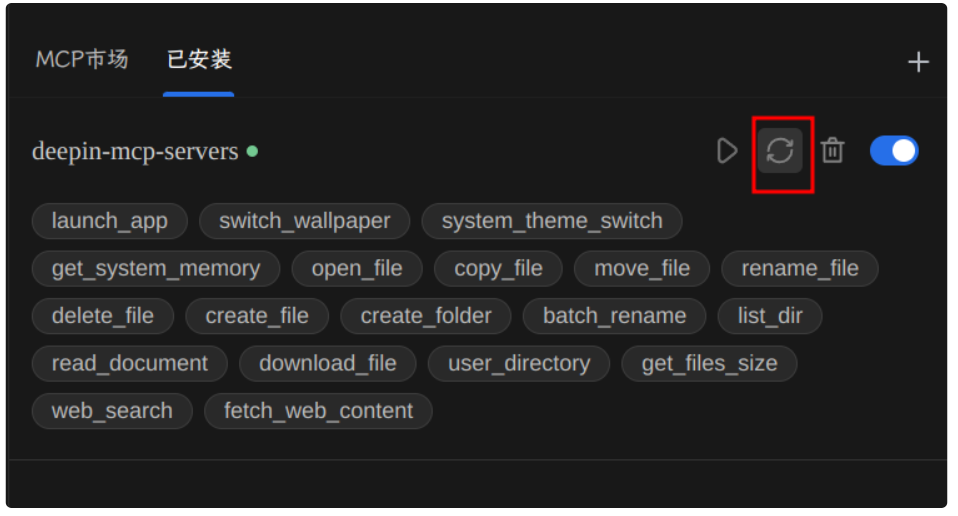Click the deepin-mcp-servers server name
Screen dimensions: 958x516
tap(135, 151)
